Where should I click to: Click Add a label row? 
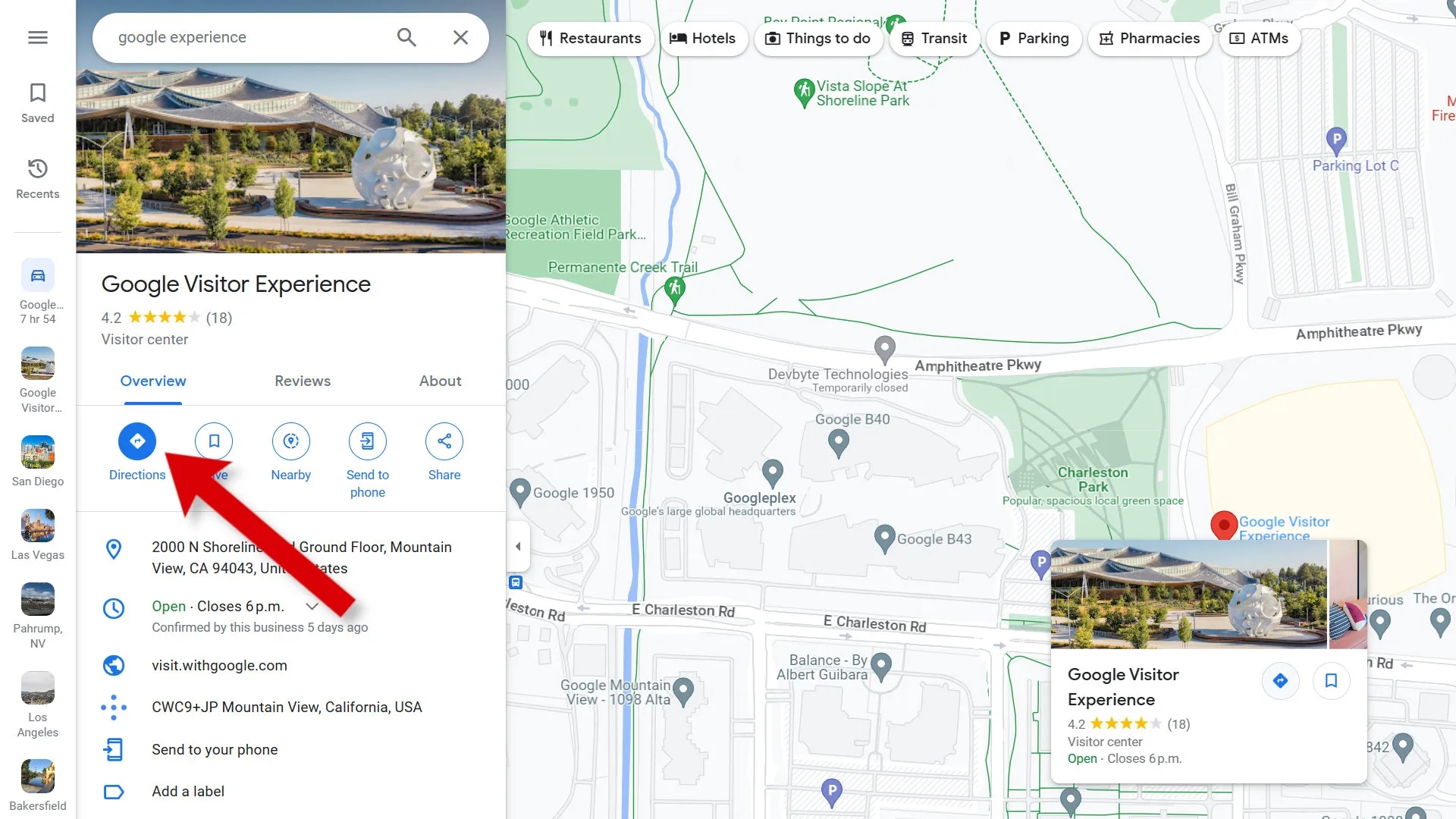(291, 791)
